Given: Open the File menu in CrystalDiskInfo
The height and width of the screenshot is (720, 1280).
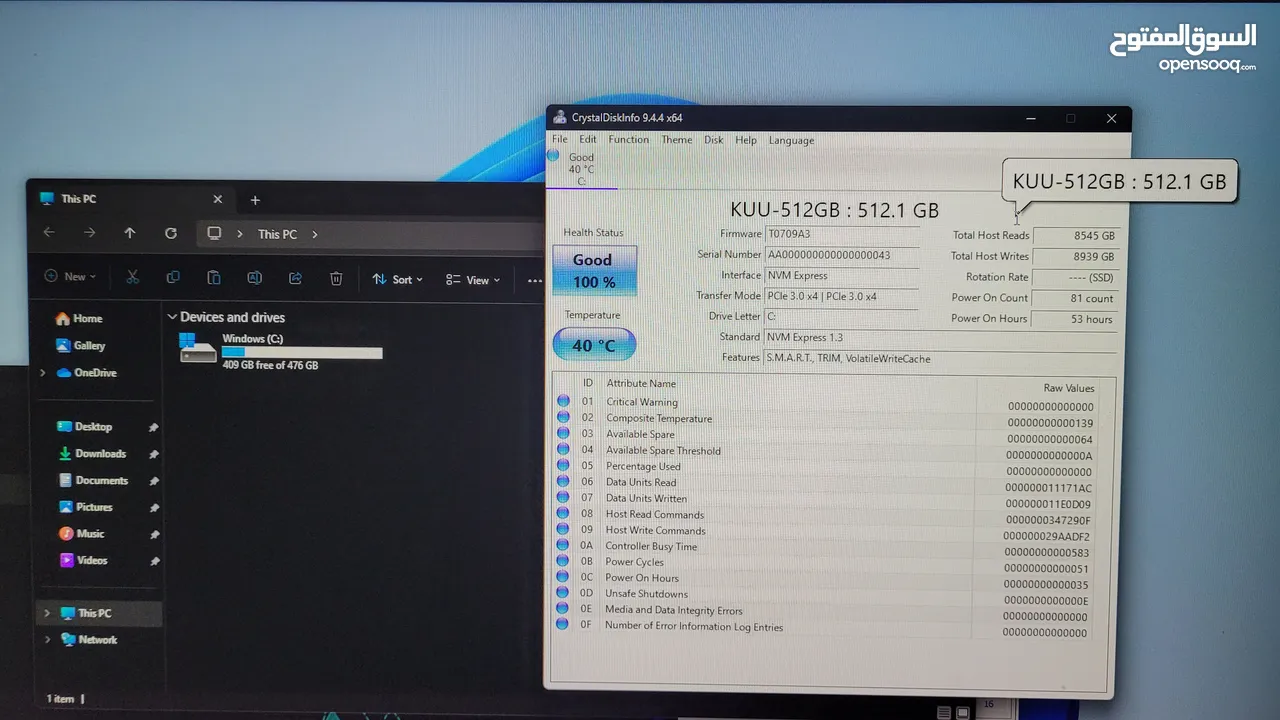Looking at the screenshot, I should click(x=559, y=139).
